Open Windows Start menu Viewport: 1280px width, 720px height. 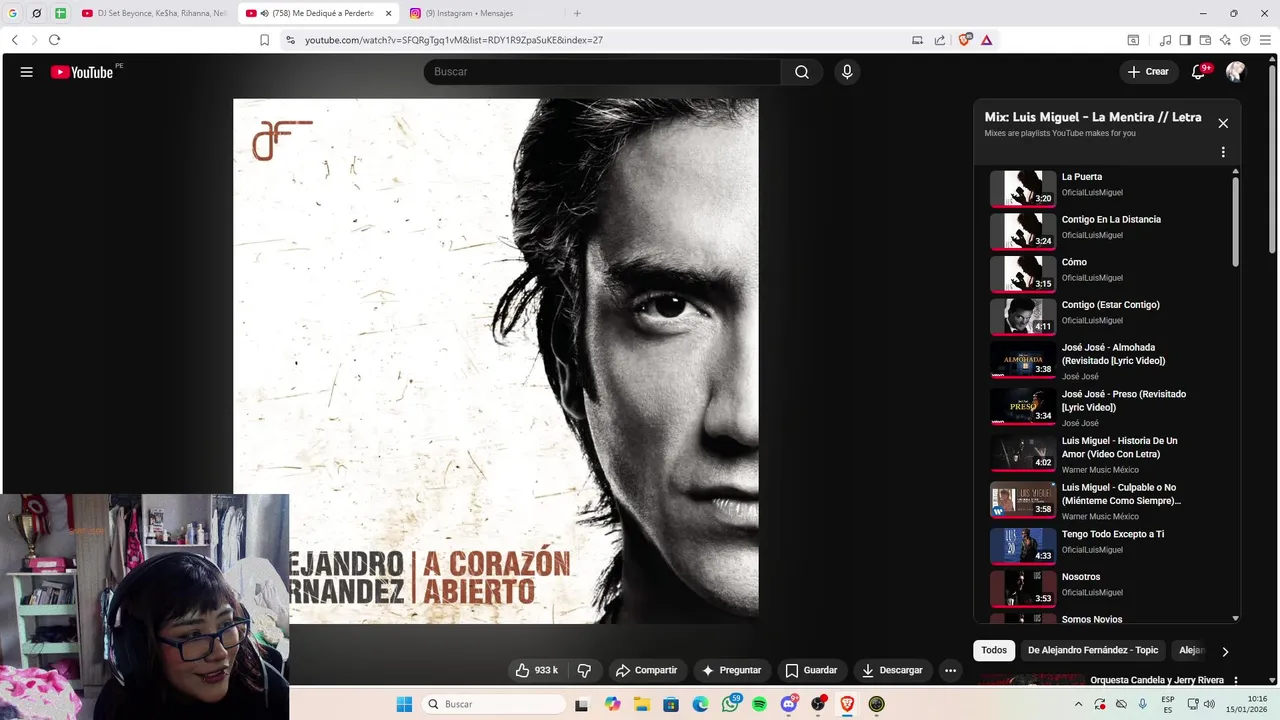[404, 704]
